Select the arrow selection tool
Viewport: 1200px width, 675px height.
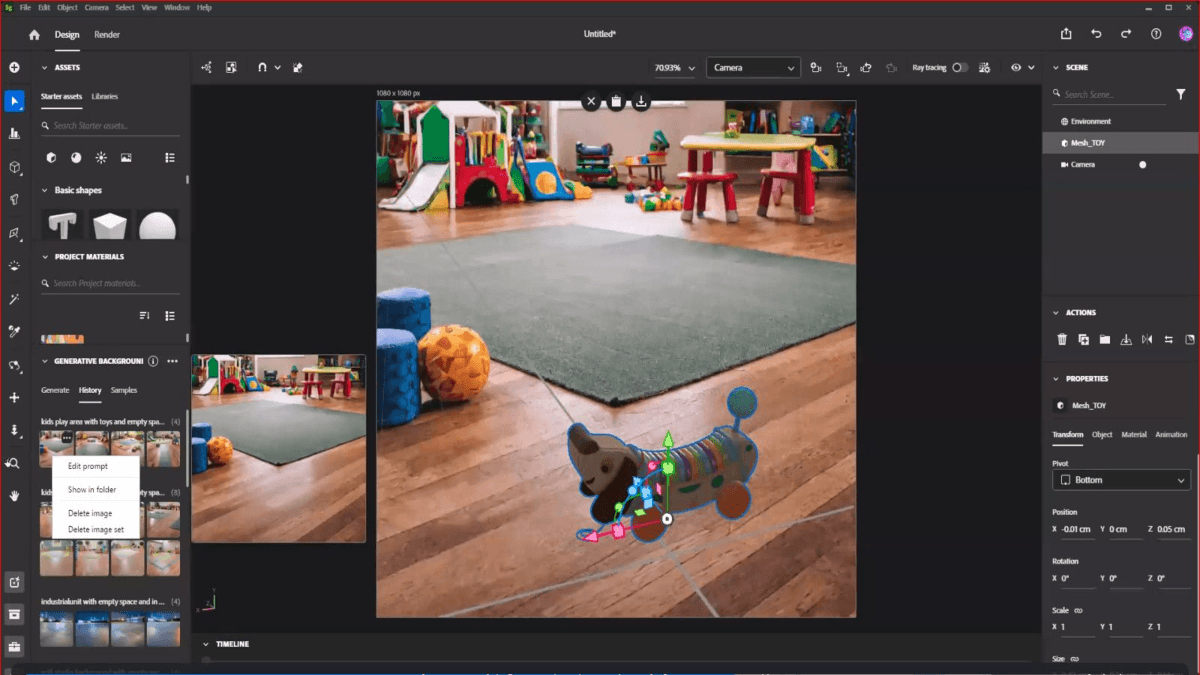click(x=14, y=100)
